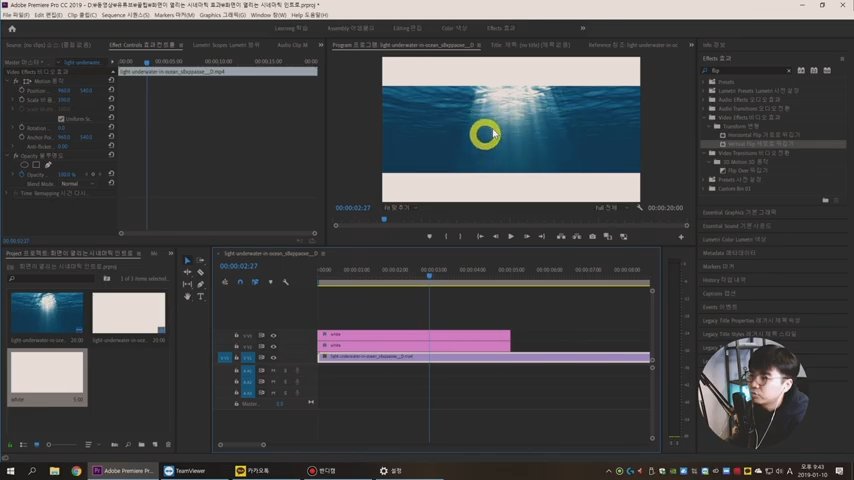Switch to the Lumetri Scopes tab
Image resolution: width=854 pixels, height=480 pixels.
(x=225, y=45)
